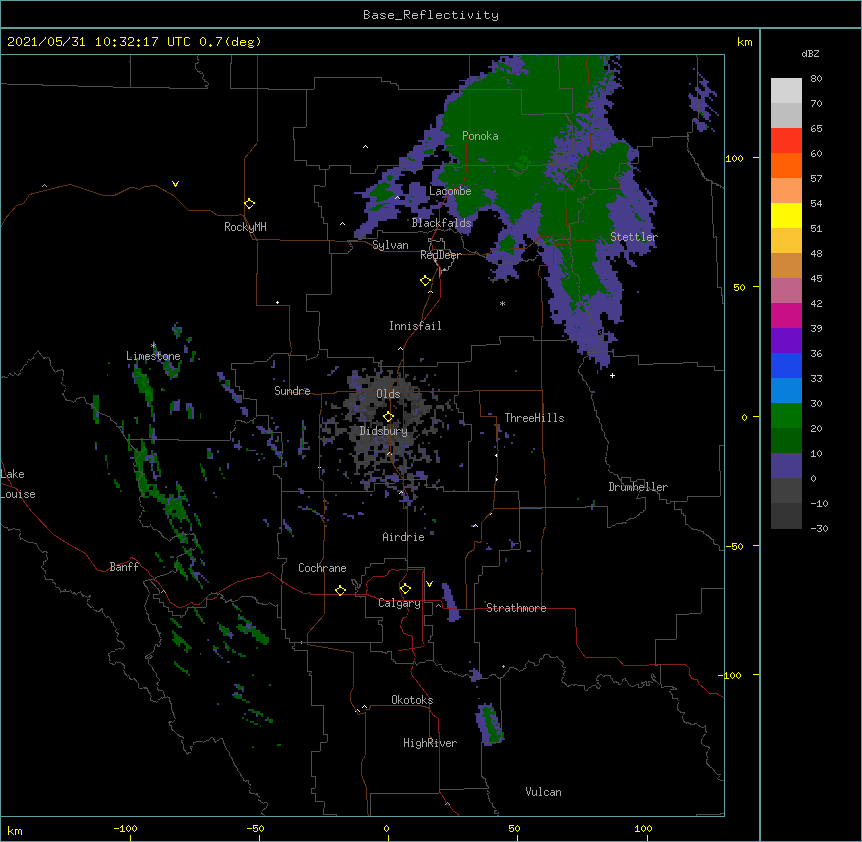This screenshot has width=862, height=842.
Task: Click the Okotoks label
Action: (x=412, y=700)
